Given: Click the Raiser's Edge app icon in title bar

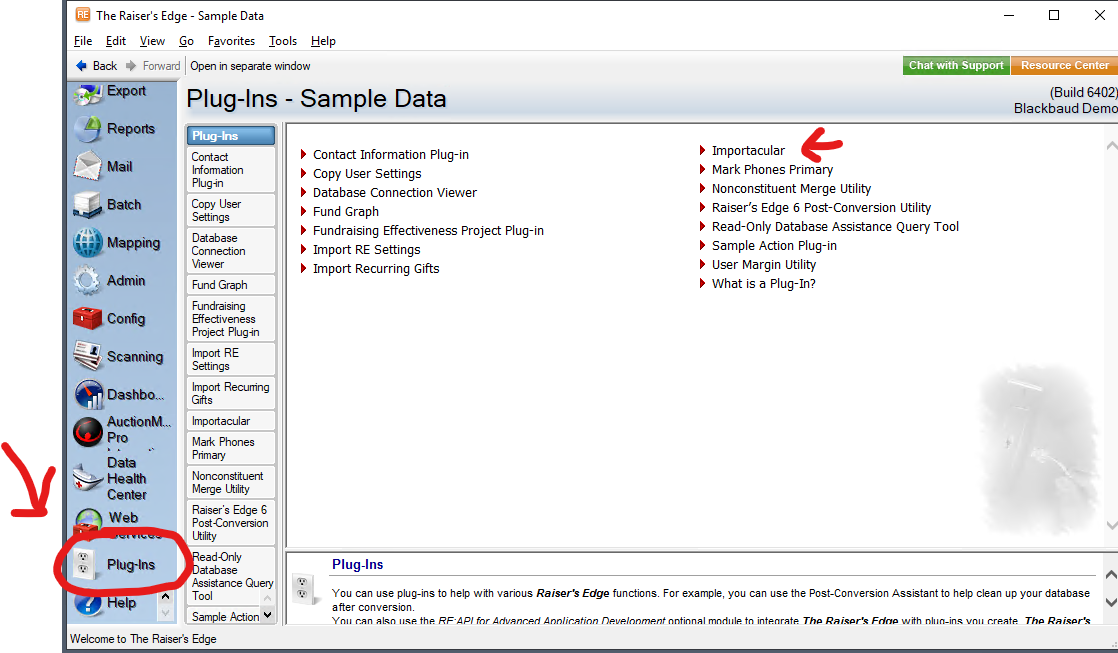Looking at the screenshot, I should pyautogui.click(x=83, y=15).
